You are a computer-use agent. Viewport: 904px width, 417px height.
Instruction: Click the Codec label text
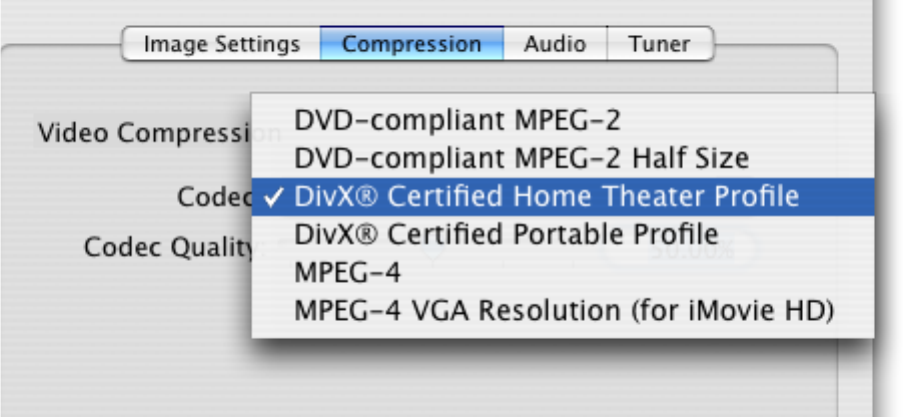pos(212,197)
